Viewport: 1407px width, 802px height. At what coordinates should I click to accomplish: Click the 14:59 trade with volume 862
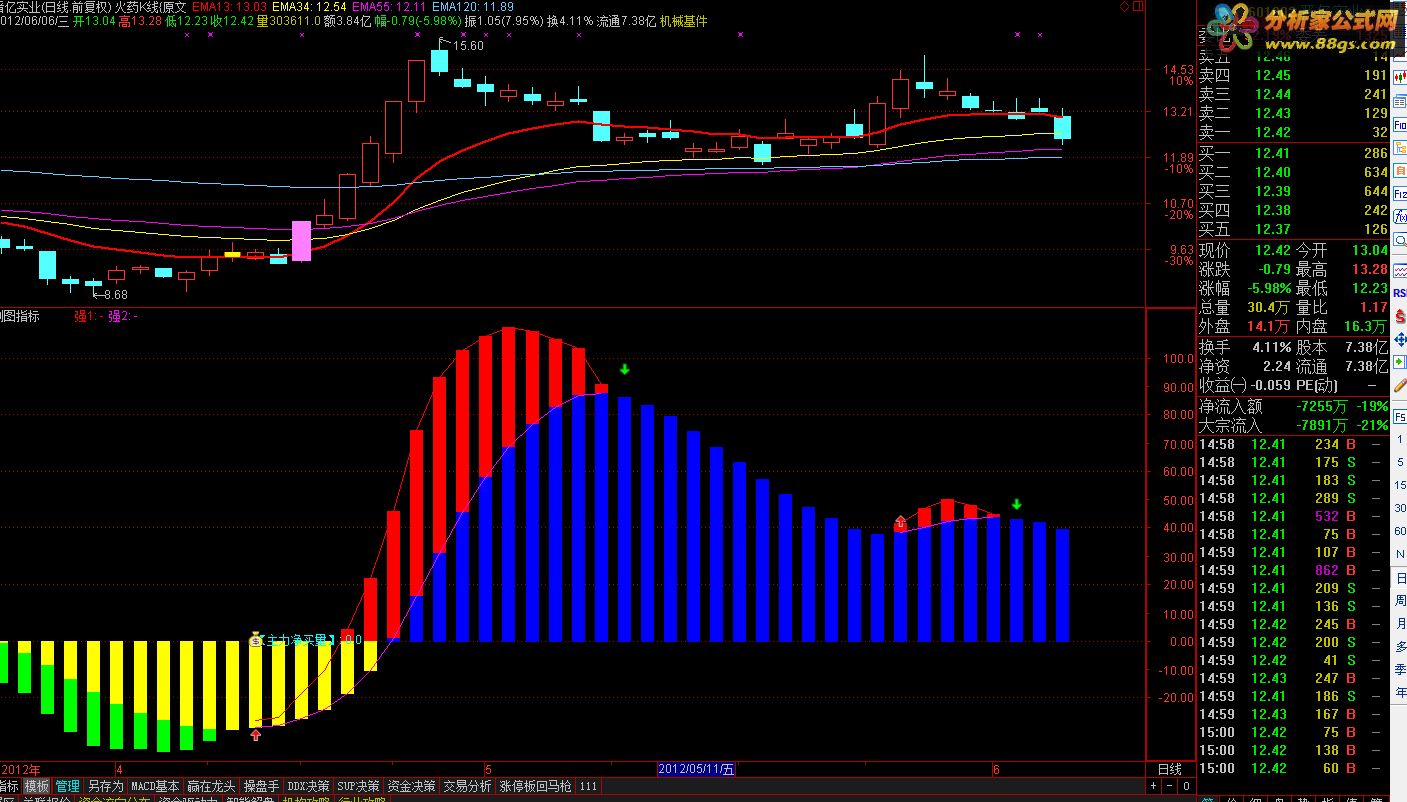tap(1293, 570)
